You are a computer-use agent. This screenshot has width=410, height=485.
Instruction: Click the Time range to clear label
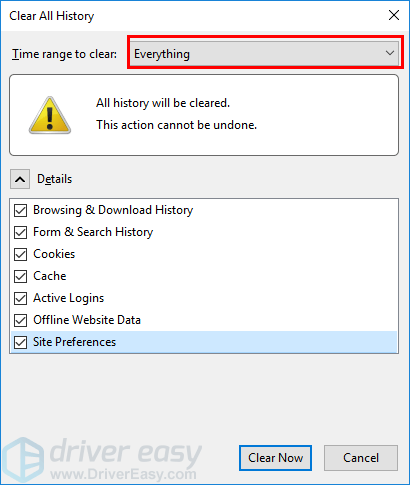pyautogui.click(x=65, y=54)
